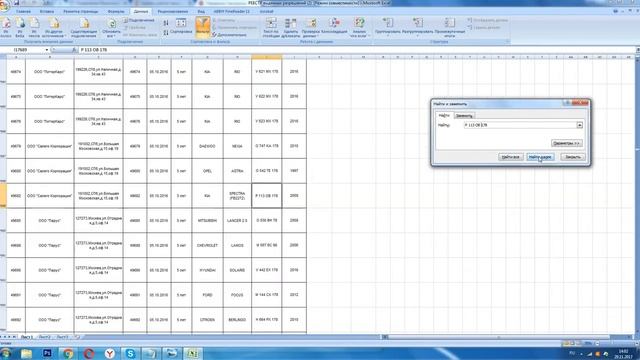The image size is (640, 360).
Task: Switch to sheet tab Лист2
Action: 44,337
